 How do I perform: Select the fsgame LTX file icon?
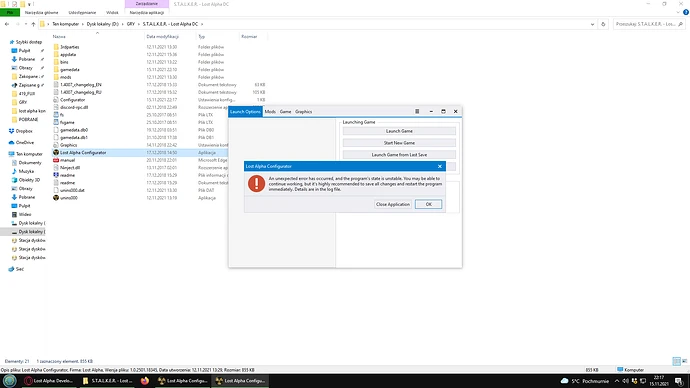coord(56,122)
